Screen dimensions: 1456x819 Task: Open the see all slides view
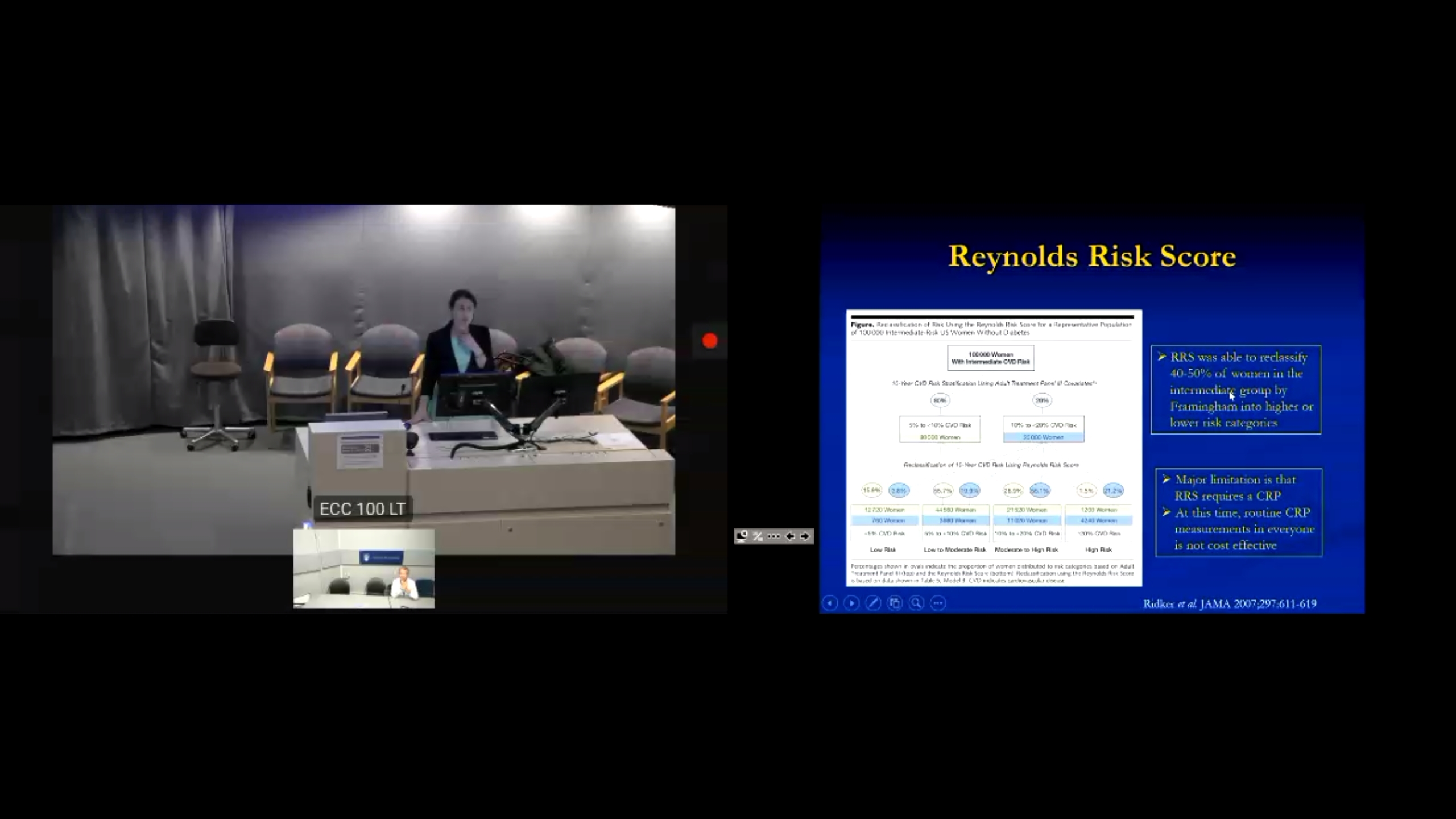pos(895,603)
